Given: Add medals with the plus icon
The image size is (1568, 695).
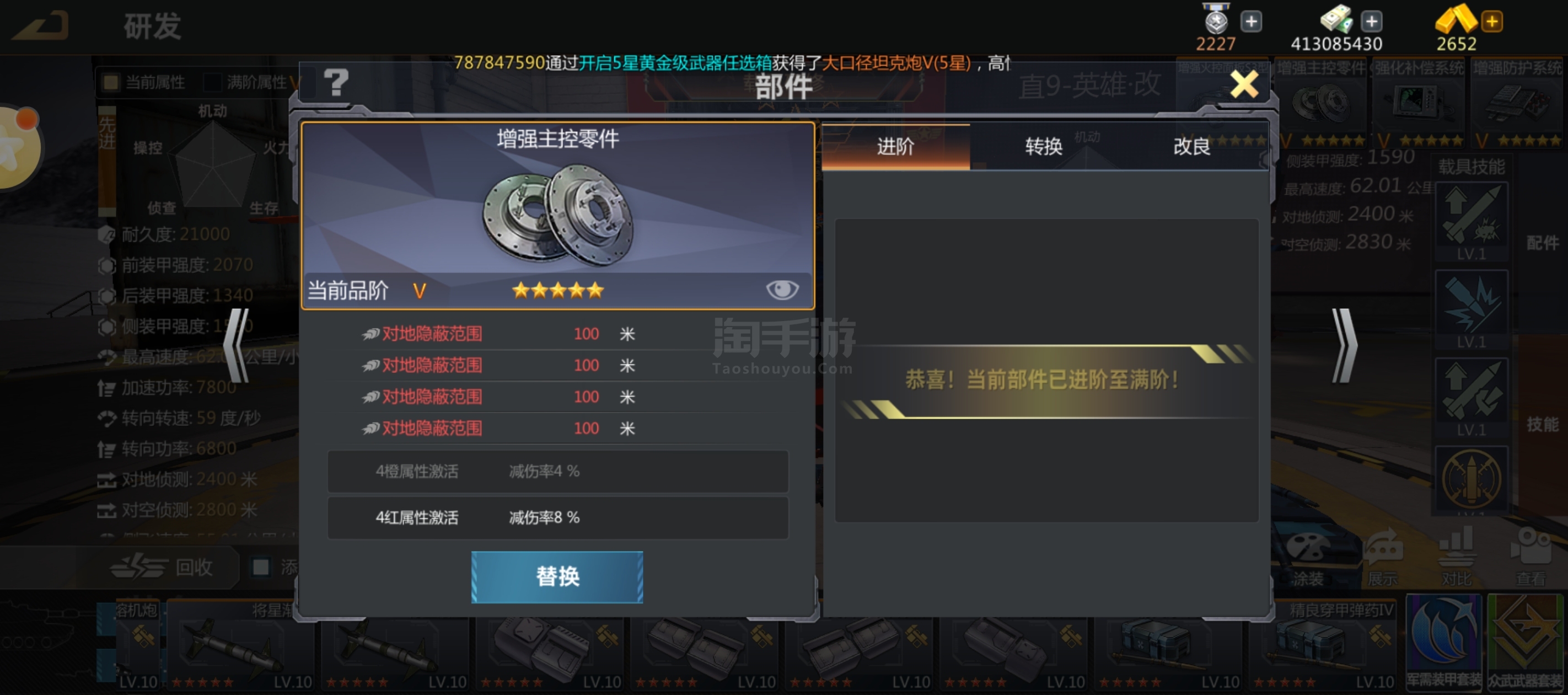Looking at the screenshot, I should 1251,22.
